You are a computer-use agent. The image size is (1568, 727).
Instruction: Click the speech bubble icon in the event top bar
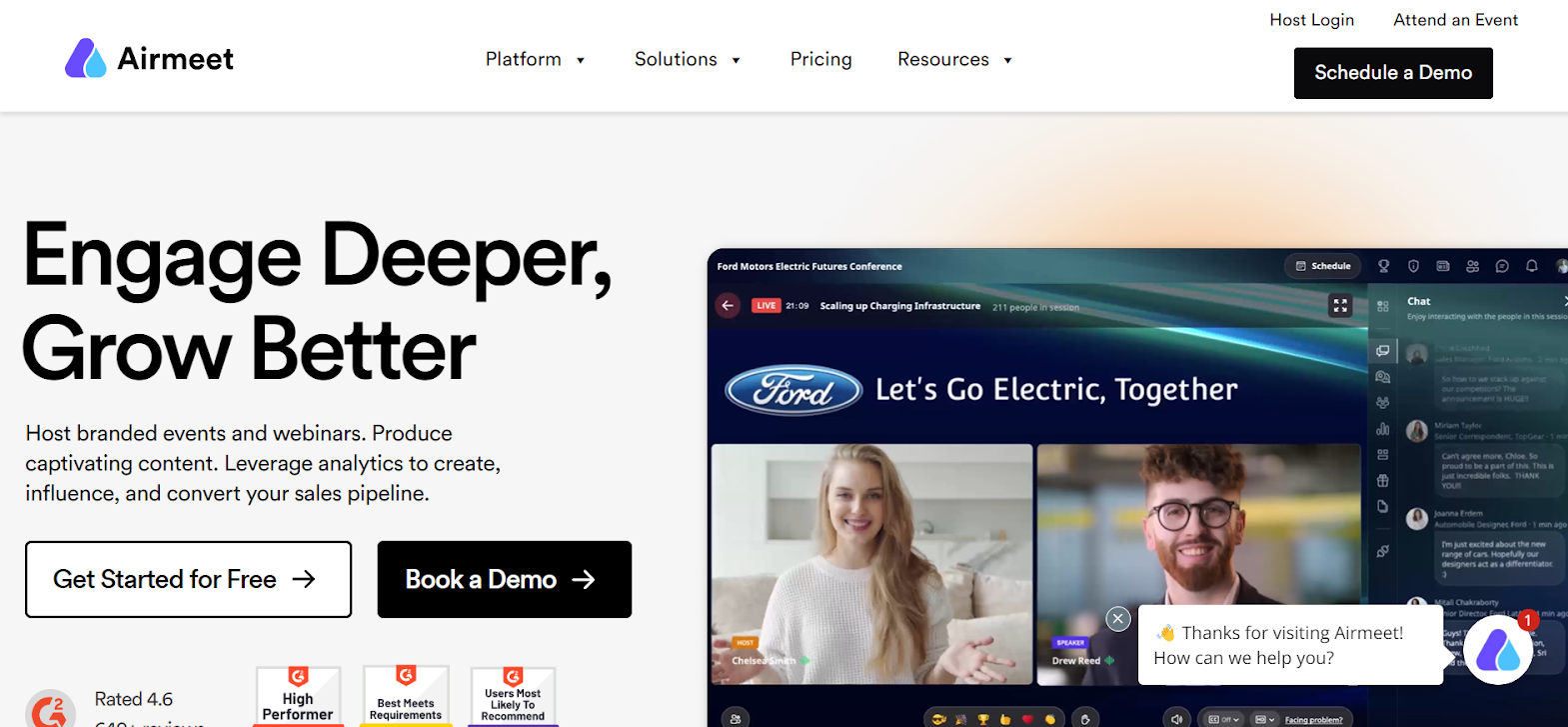[x=1502, y=266]
